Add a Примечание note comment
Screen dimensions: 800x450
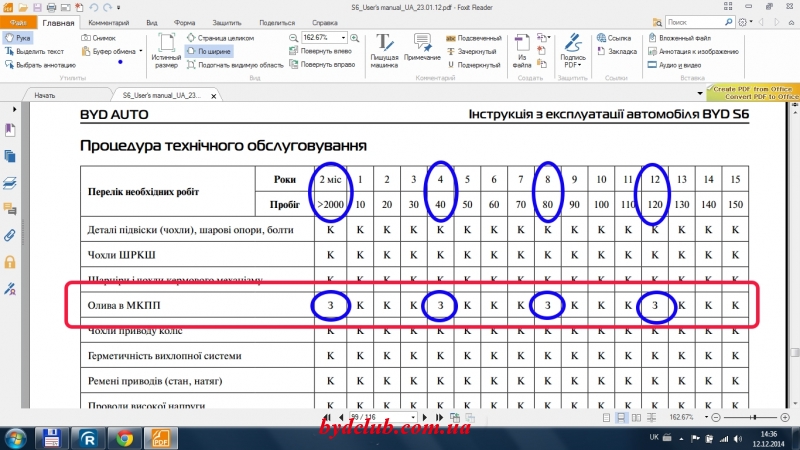coord(422,47)
